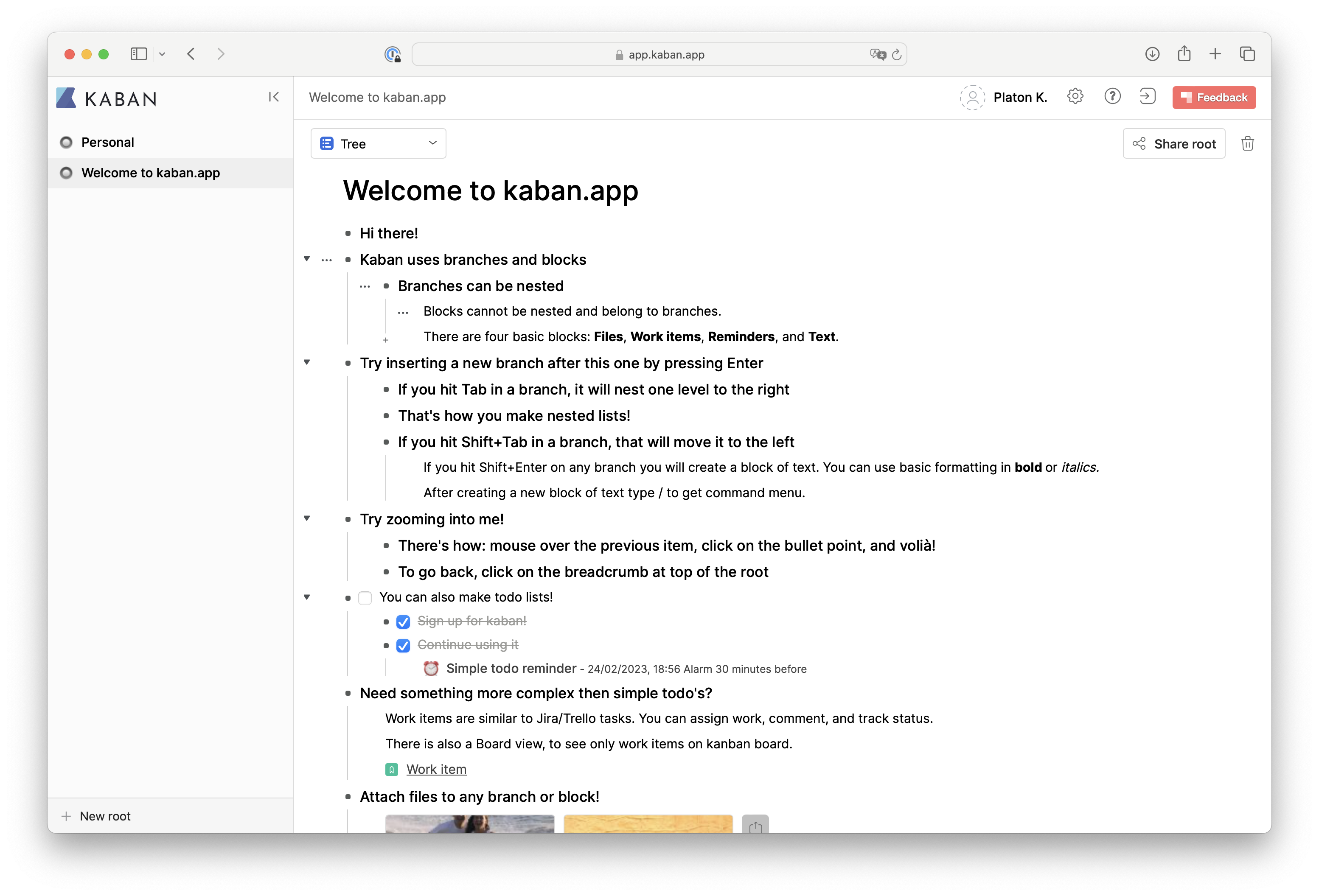Zoom into the Hi there! bullet point

pos(348,233)
